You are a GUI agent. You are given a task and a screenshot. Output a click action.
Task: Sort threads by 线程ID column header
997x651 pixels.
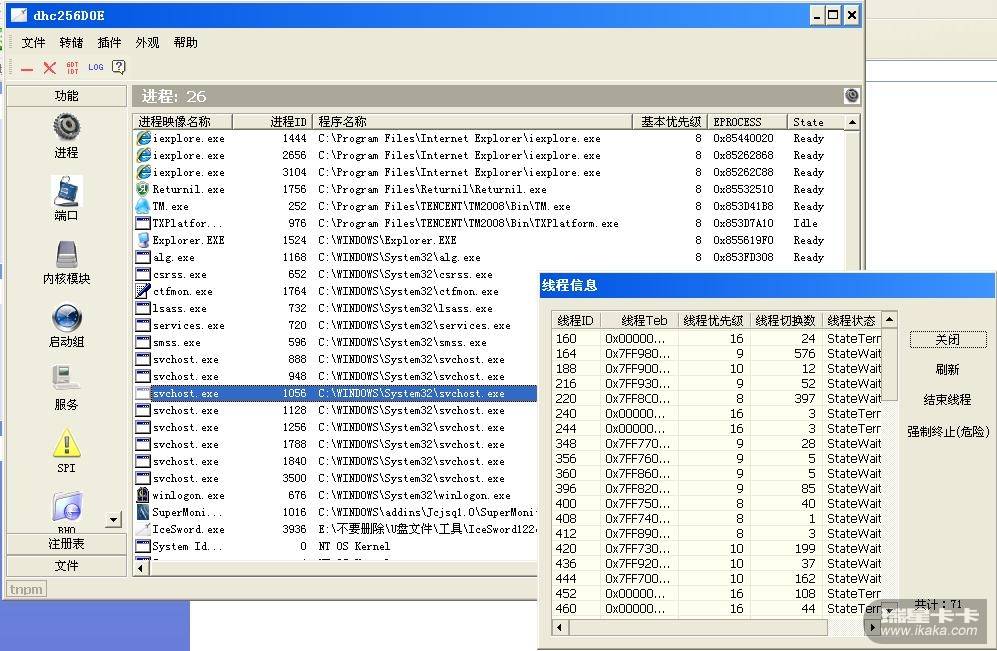[575, 320]
